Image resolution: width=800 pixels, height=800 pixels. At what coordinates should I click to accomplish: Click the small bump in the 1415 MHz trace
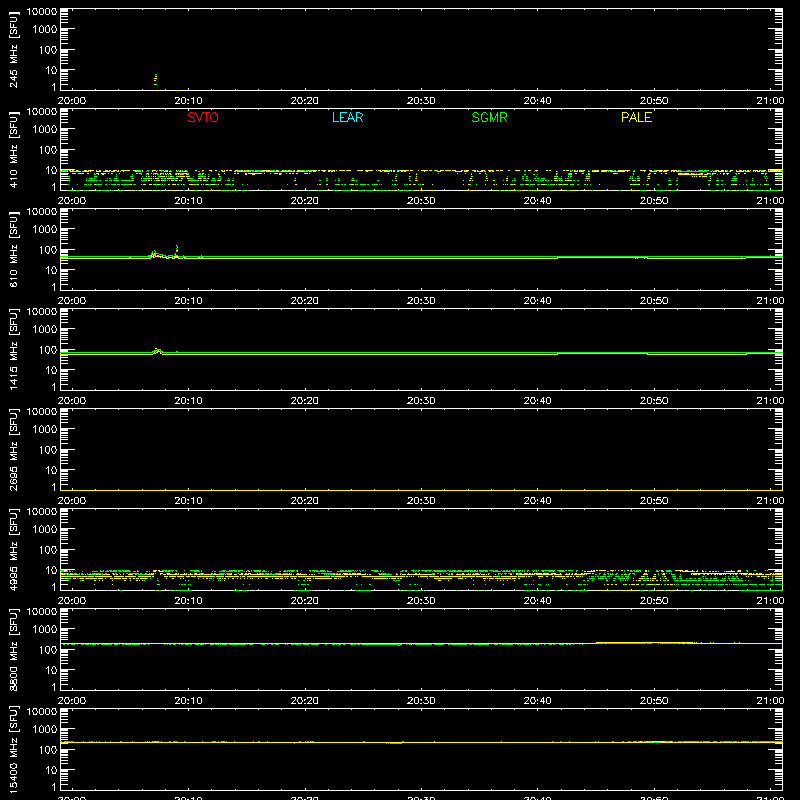click(158, 351)
